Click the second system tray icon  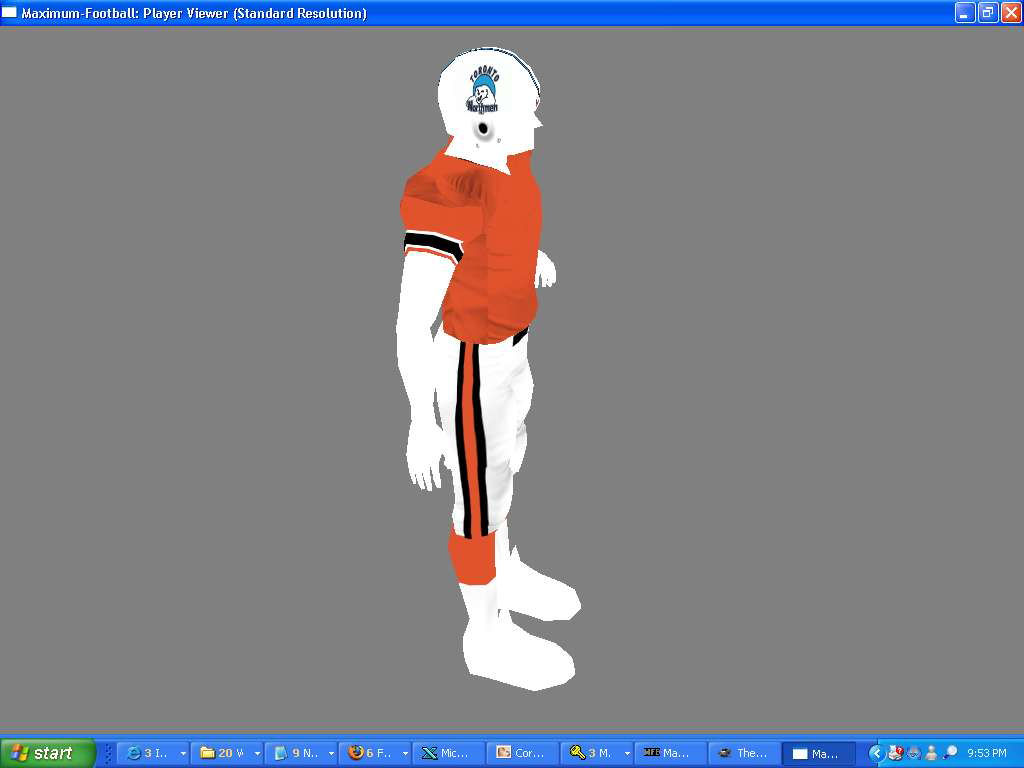click(x=914, y=753)
